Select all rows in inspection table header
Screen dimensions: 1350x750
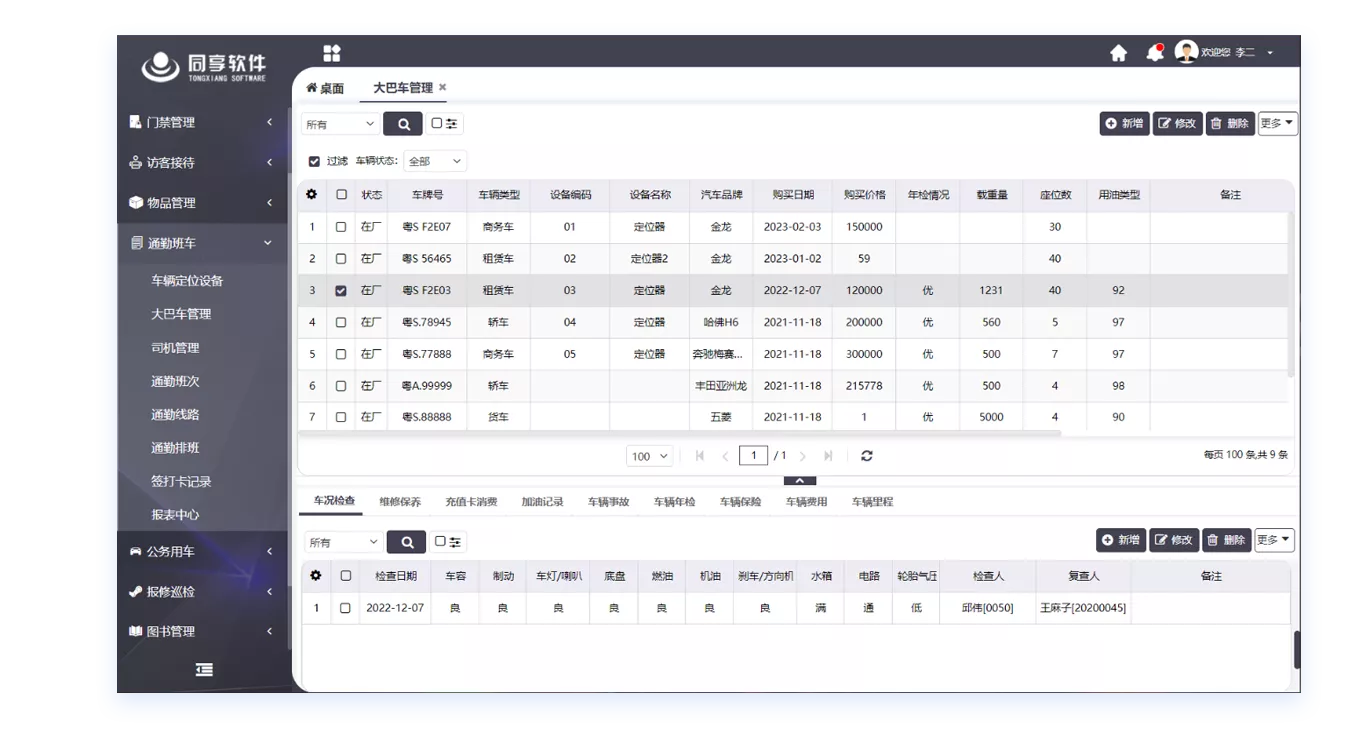pyautogui.click(x=346, y=576)
